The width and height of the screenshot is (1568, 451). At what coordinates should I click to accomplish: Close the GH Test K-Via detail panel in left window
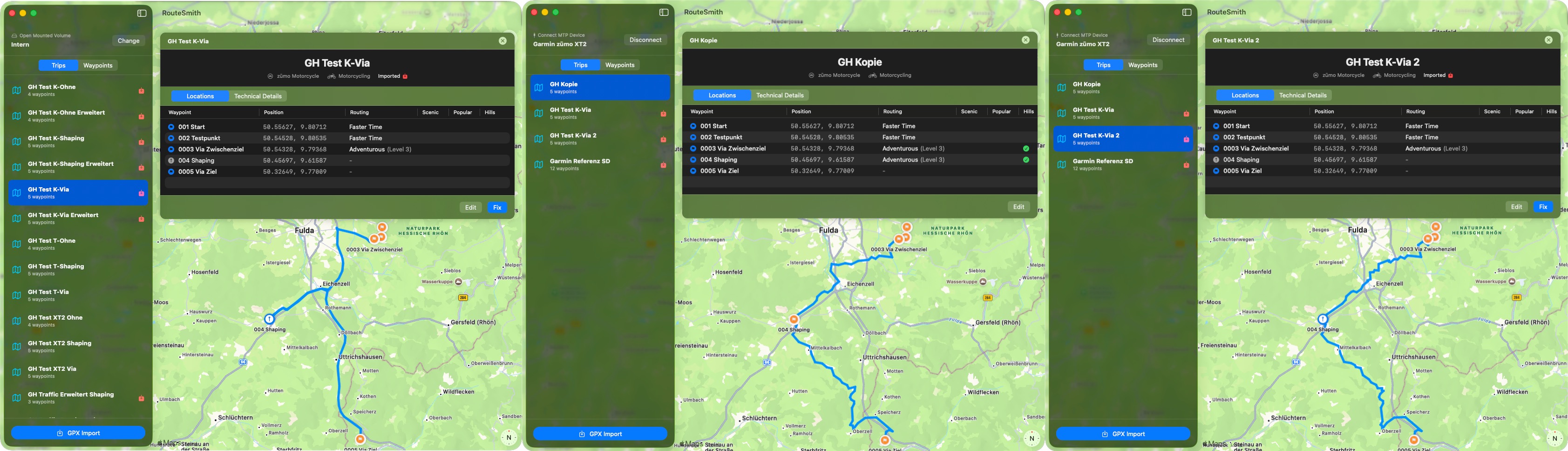[x=502, y=41]
